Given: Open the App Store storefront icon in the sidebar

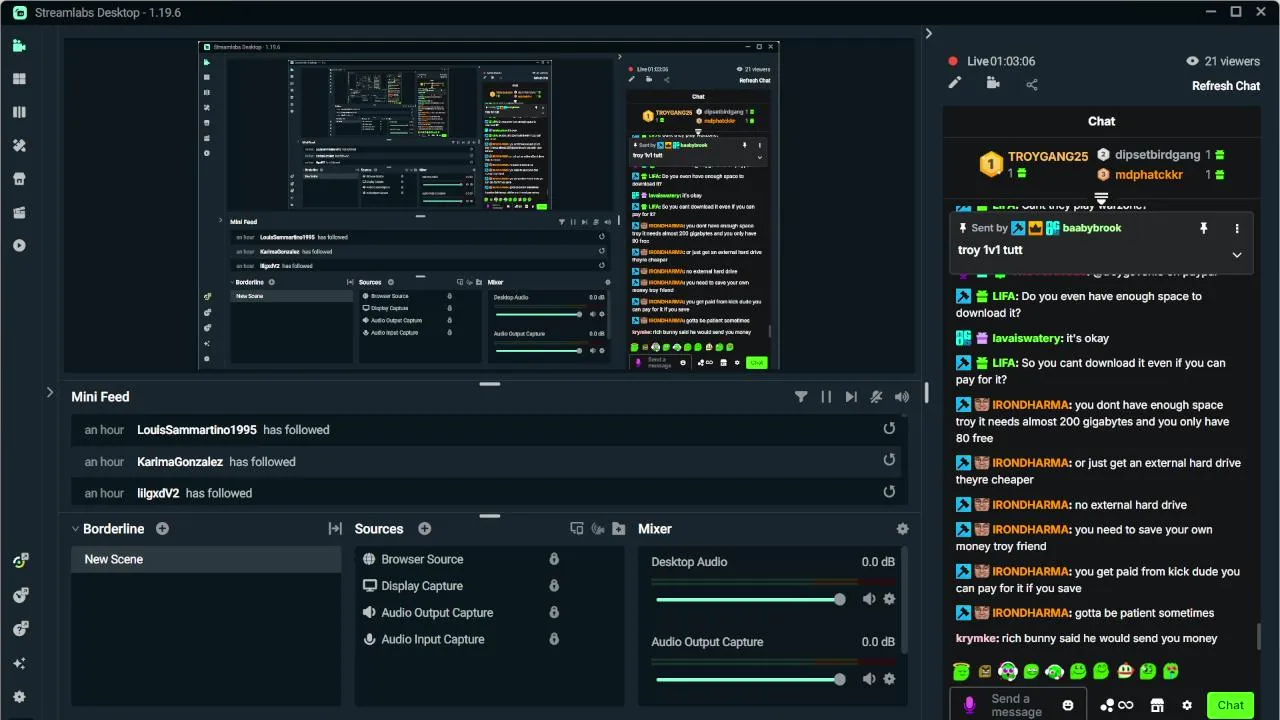Looking at the screenshot, I should (x=19, y=179).
